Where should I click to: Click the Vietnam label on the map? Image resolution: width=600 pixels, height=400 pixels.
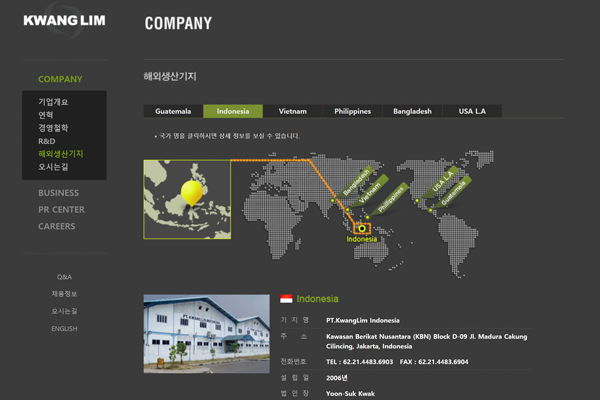(x=371, y=187)
